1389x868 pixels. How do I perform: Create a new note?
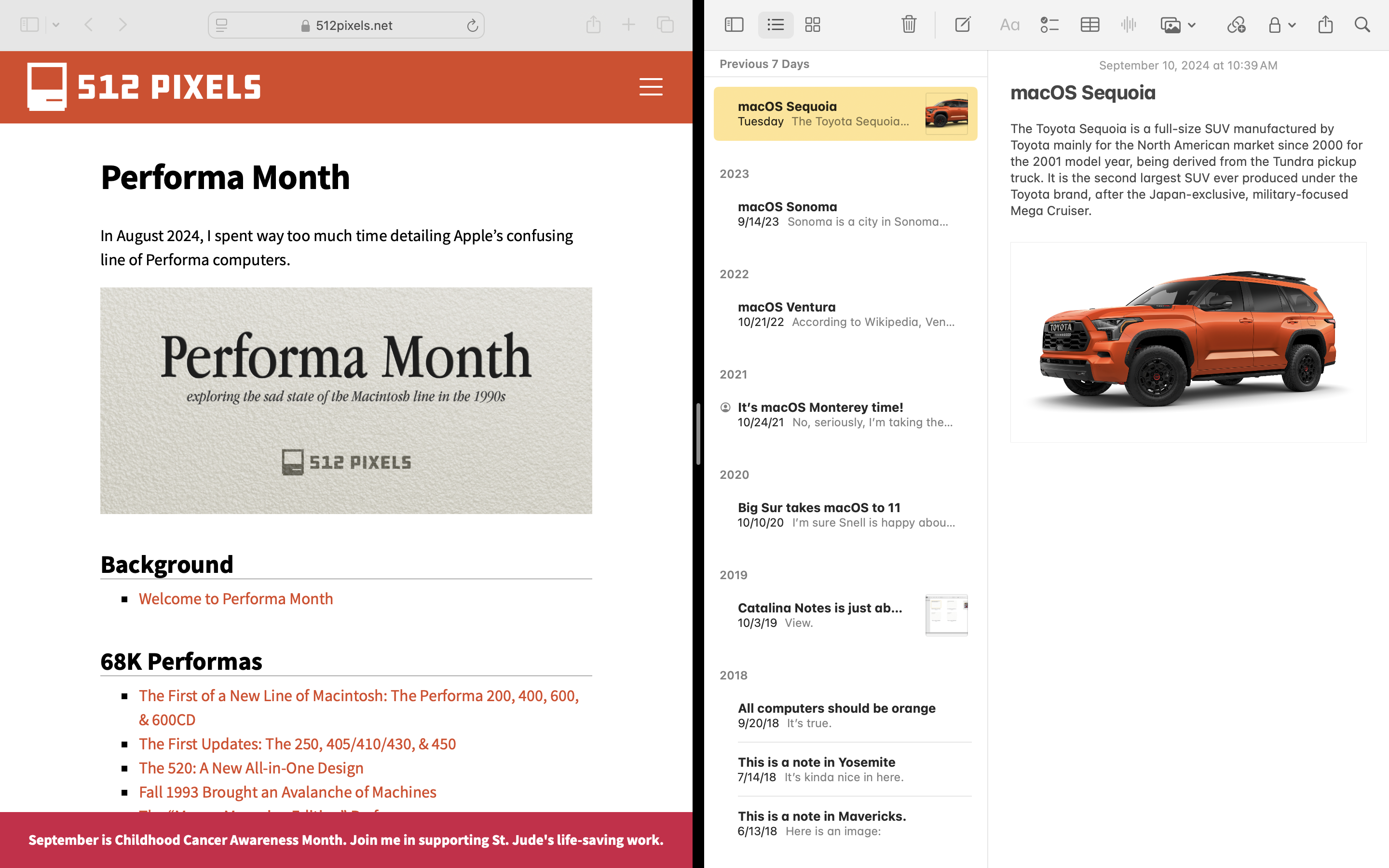click(x=963, y=24)
